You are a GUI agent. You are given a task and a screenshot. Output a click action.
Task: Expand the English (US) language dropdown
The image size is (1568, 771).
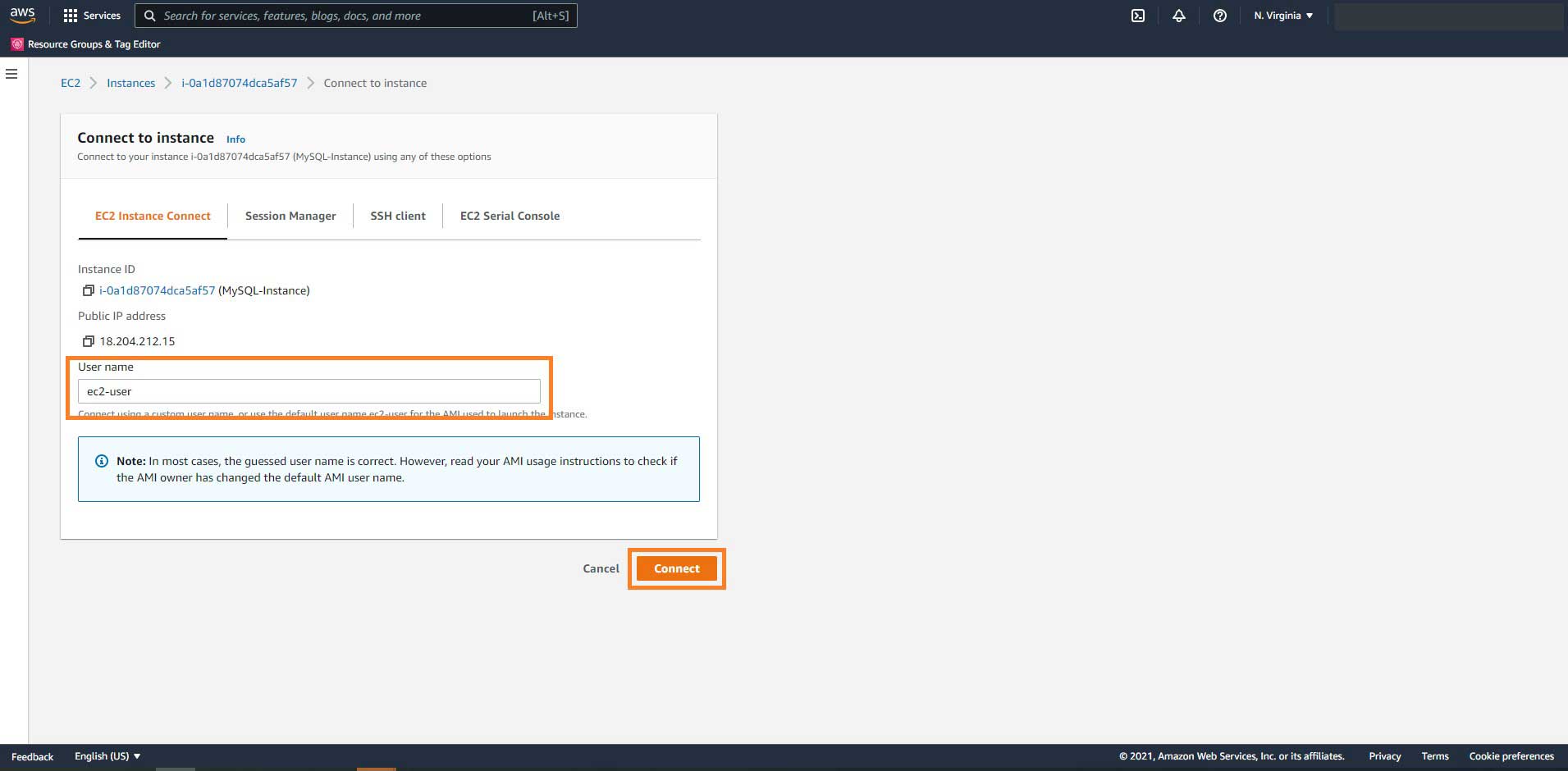coord(107,756)
